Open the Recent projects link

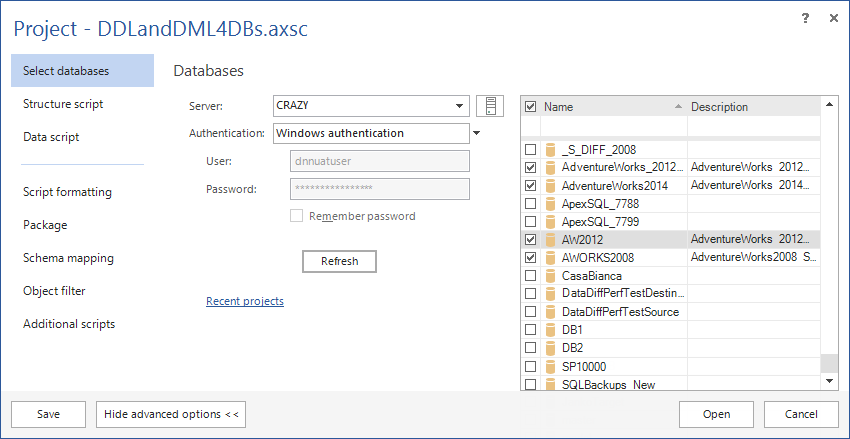(x=245, y=301)
